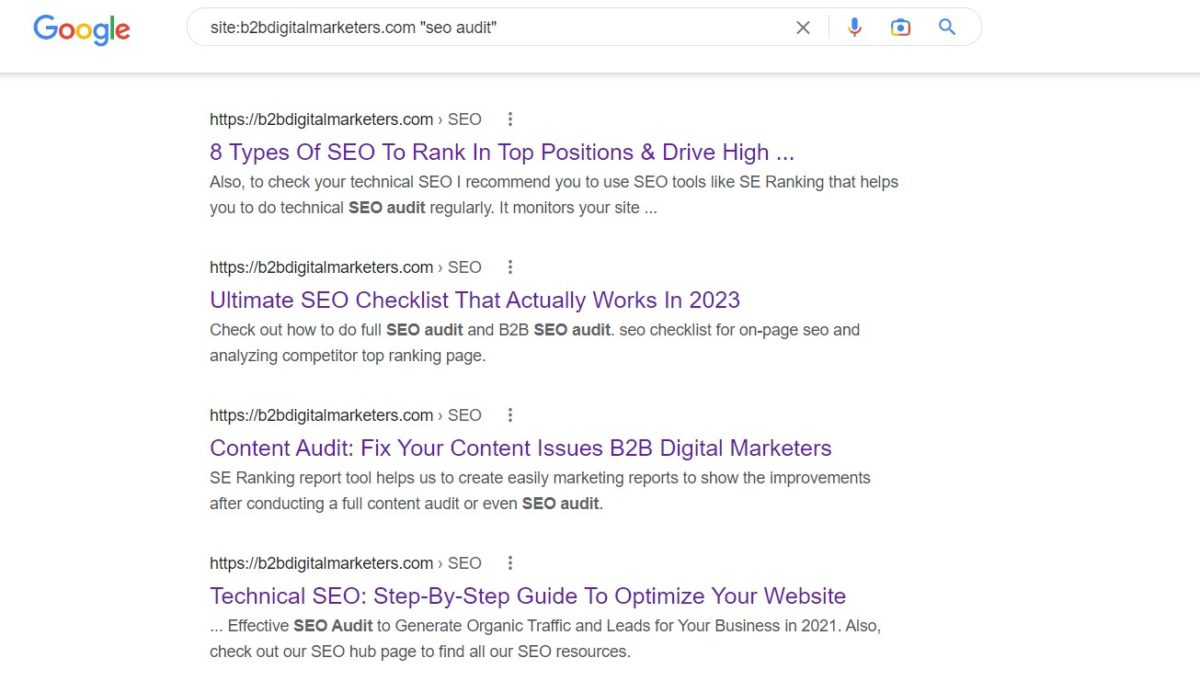Visit the Content Audit page link
This screenshot has height=692, width=1200.
tap(520, 448)
